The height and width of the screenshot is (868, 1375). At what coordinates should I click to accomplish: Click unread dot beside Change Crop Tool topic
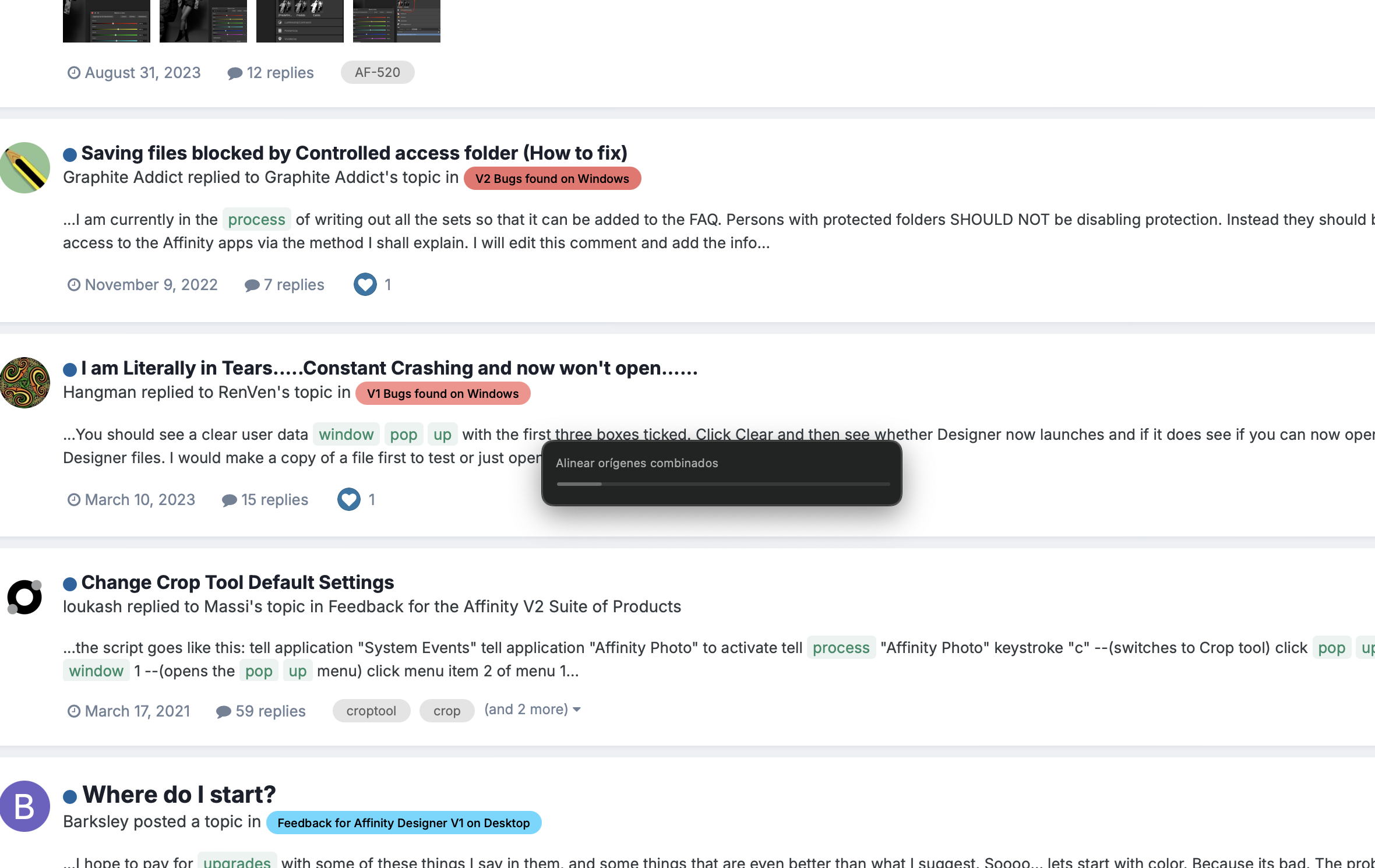[x=70, y=584]
